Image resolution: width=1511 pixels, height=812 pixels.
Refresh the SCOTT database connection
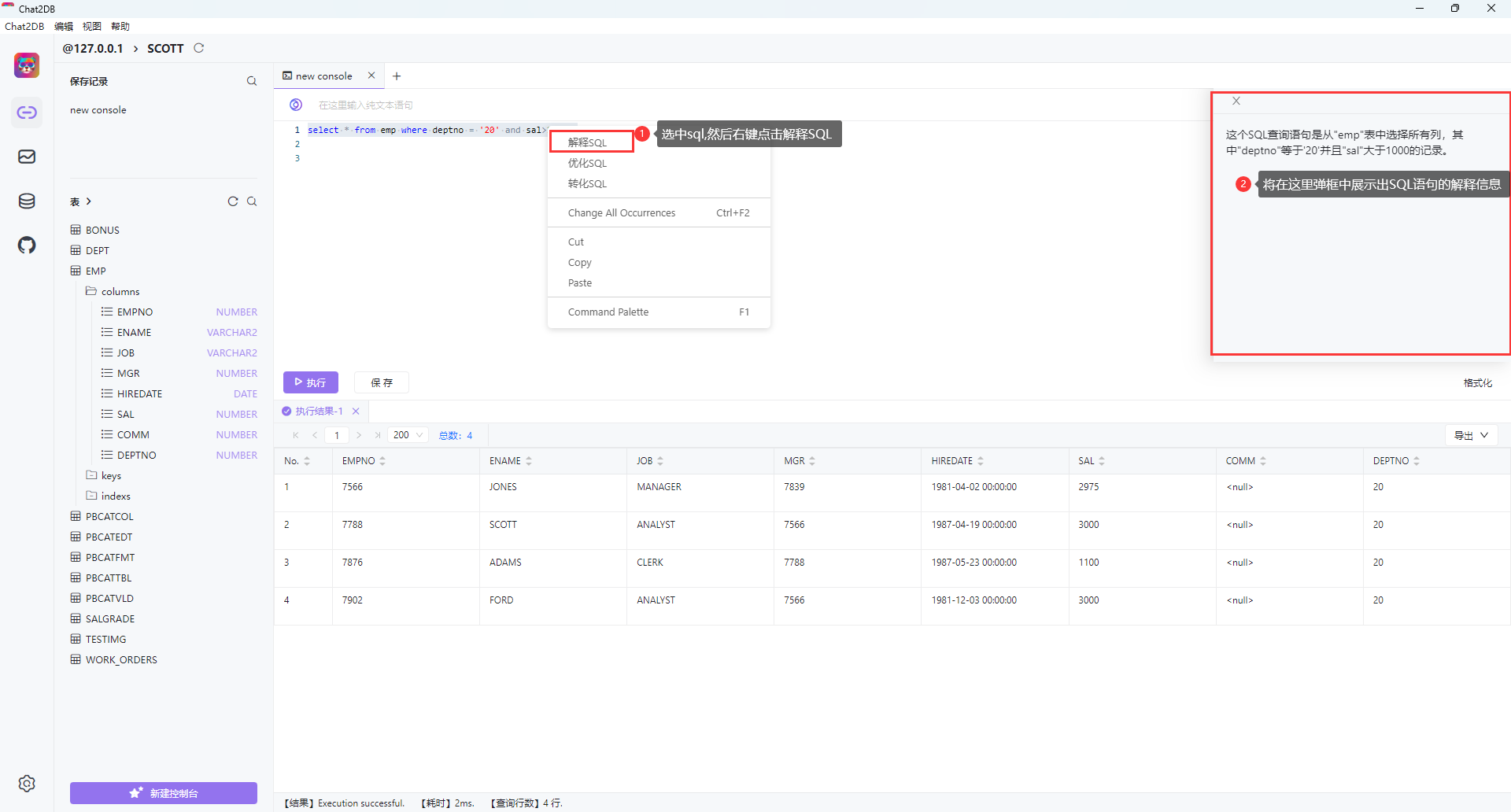tap(199, 48)
